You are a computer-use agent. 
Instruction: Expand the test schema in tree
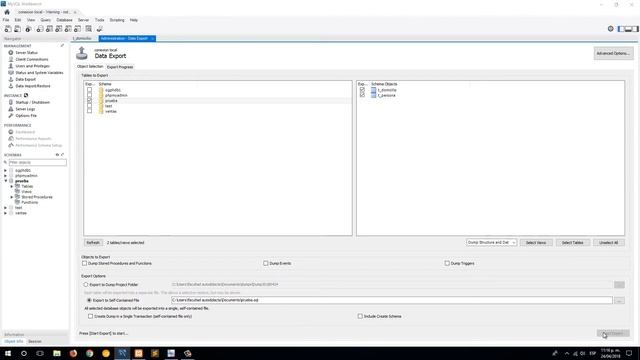click(x=5, y=208)
